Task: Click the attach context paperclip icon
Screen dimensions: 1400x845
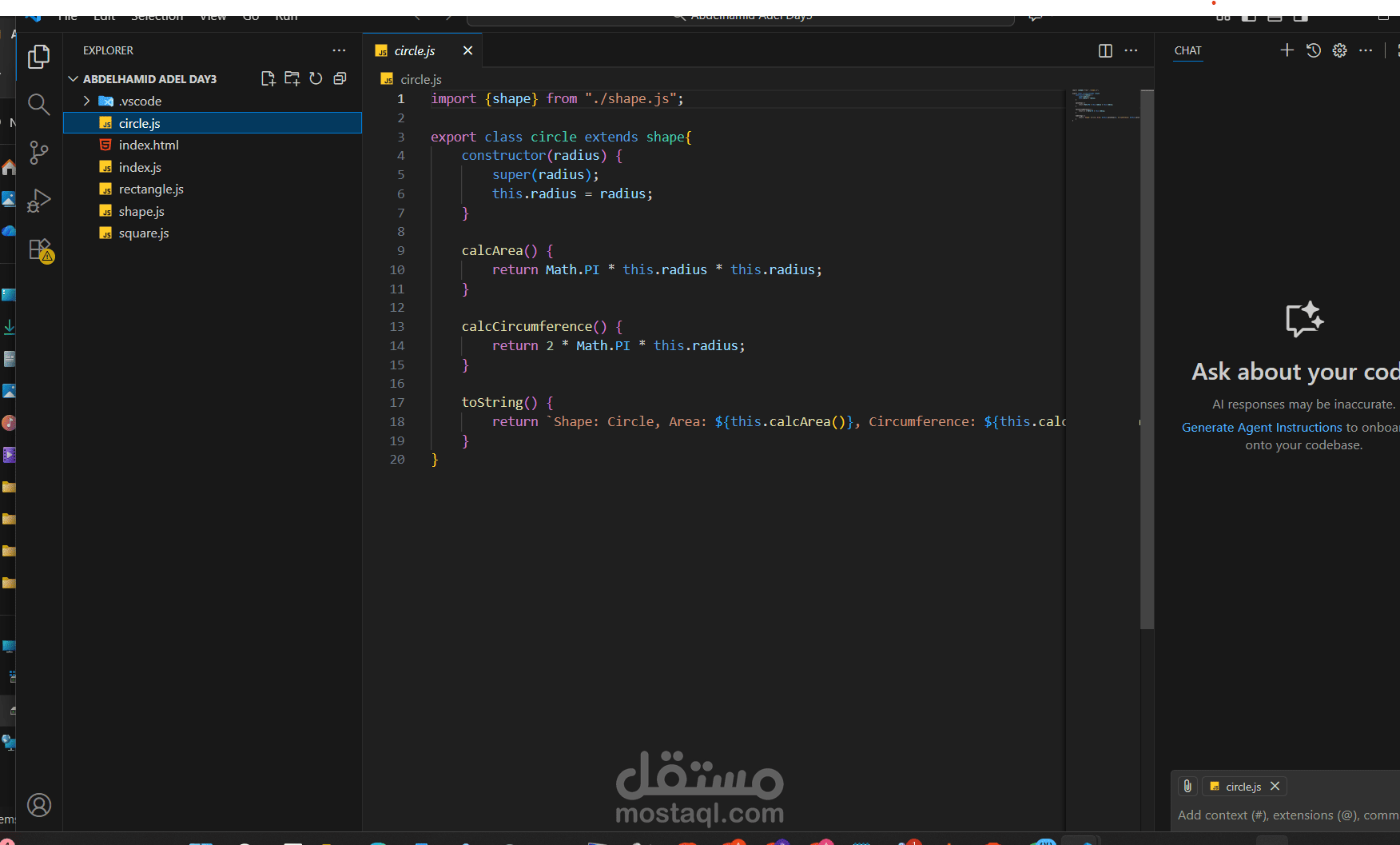Action: [1187, 786]
